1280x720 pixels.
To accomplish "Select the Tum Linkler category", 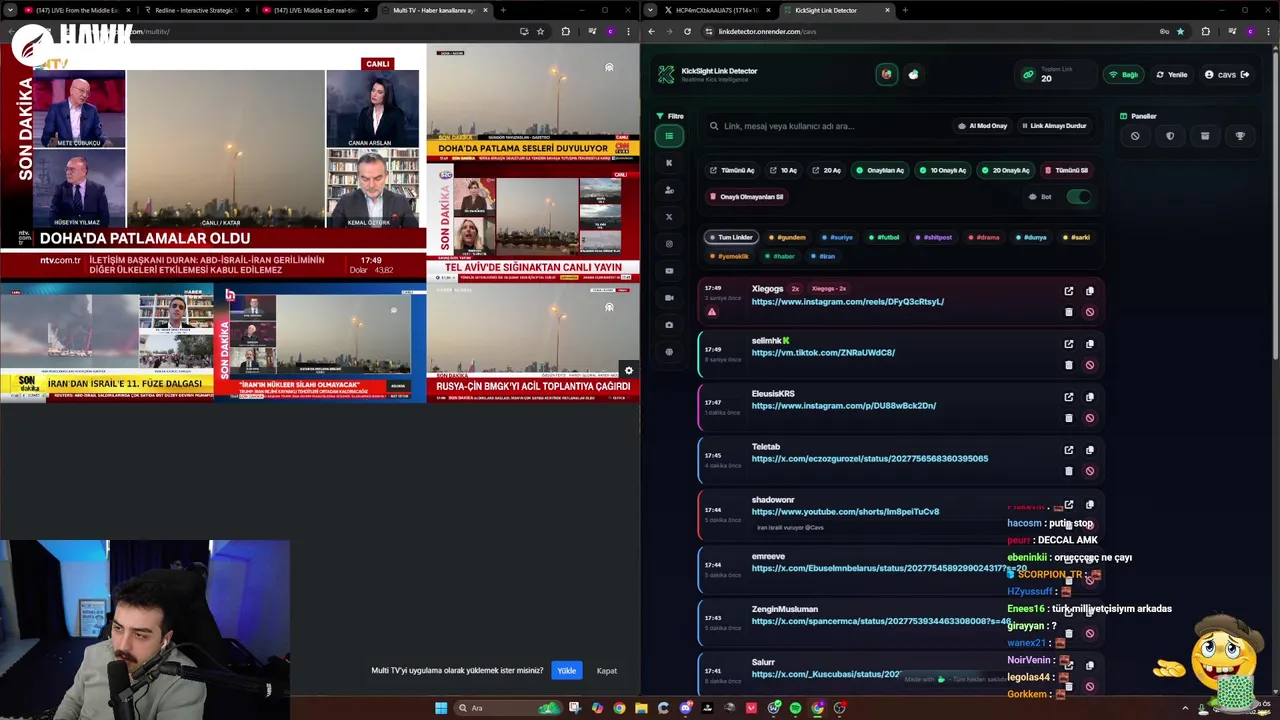I will [x=731, y=237].
